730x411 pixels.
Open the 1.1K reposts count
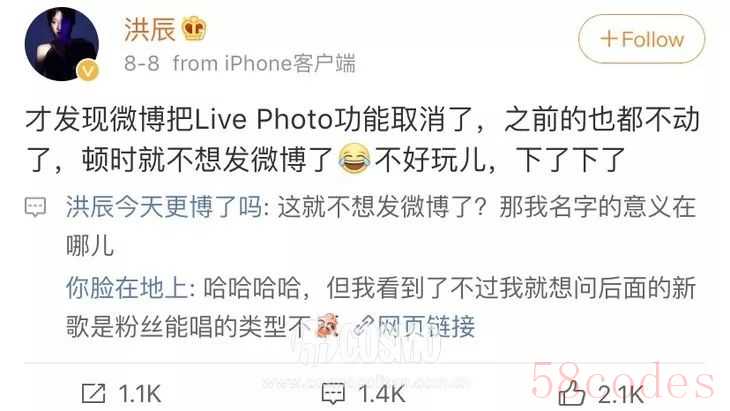pos(140,394)
